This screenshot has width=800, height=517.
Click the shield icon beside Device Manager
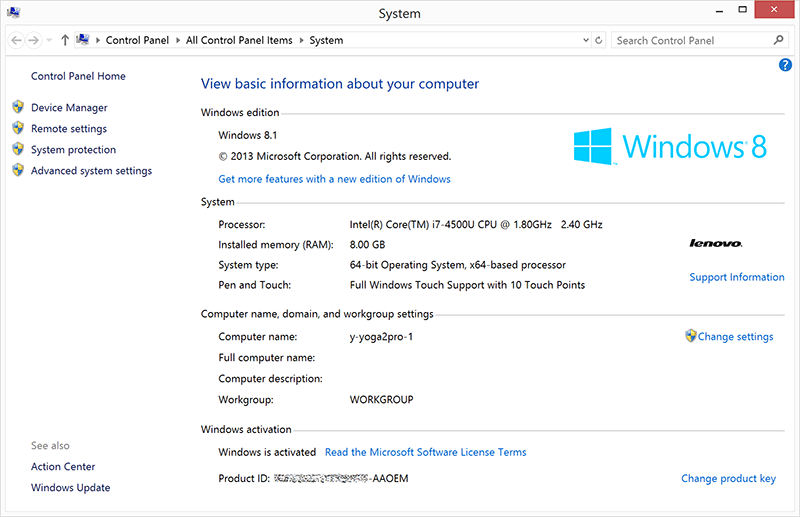(18, 107)
